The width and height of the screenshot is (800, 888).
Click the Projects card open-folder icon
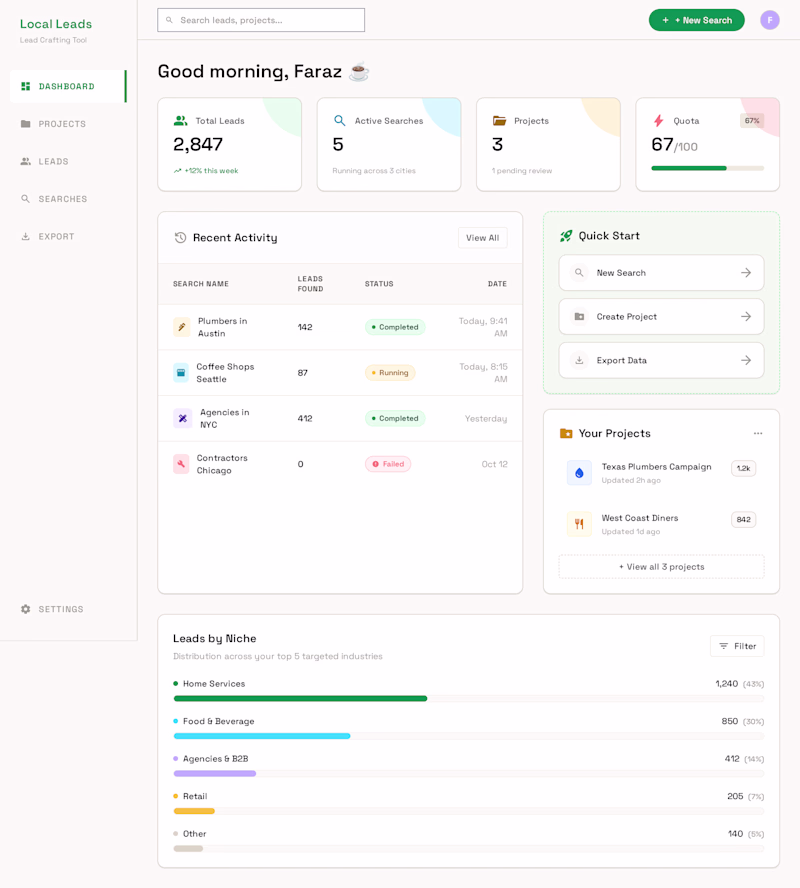click(x=499, y=121)
